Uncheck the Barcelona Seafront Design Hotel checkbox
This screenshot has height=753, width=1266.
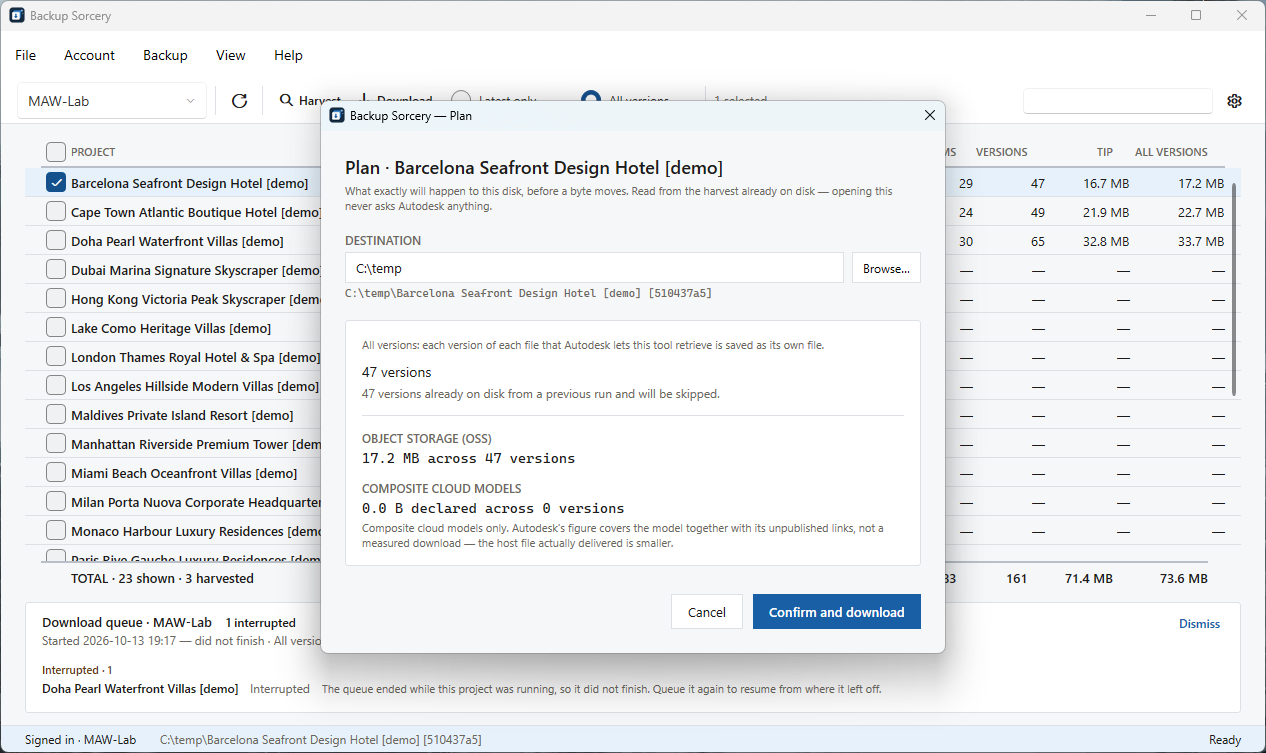[56, 183]
